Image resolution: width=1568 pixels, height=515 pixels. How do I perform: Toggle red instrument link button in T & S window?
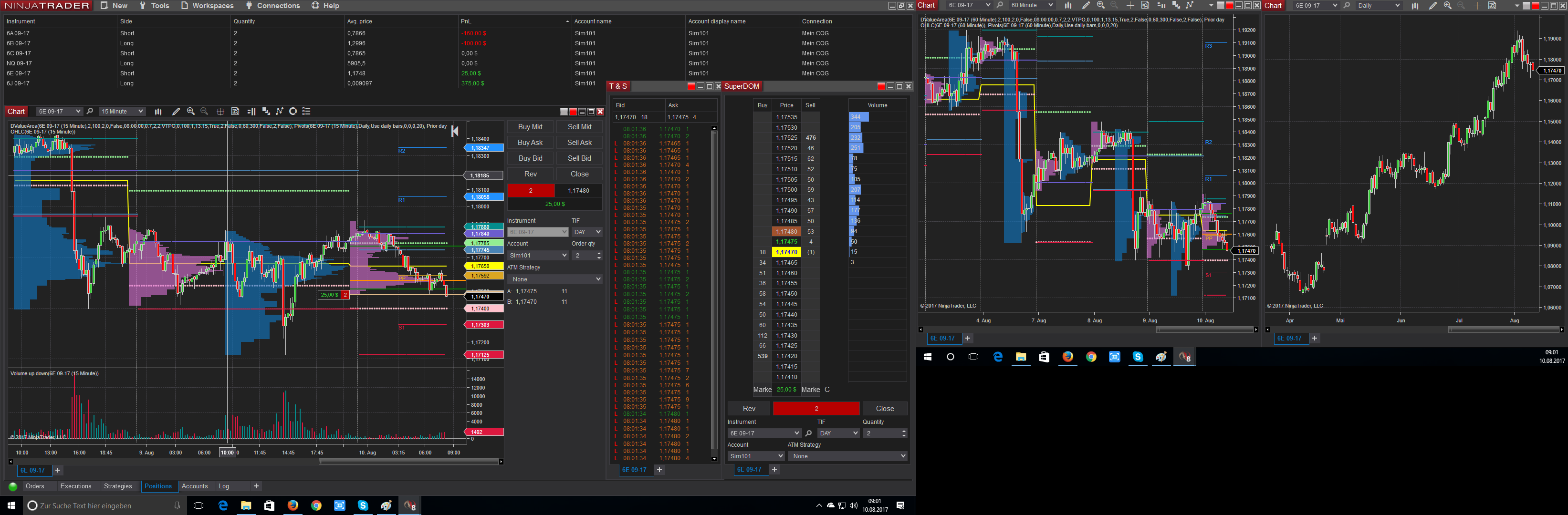coord(691,86)
